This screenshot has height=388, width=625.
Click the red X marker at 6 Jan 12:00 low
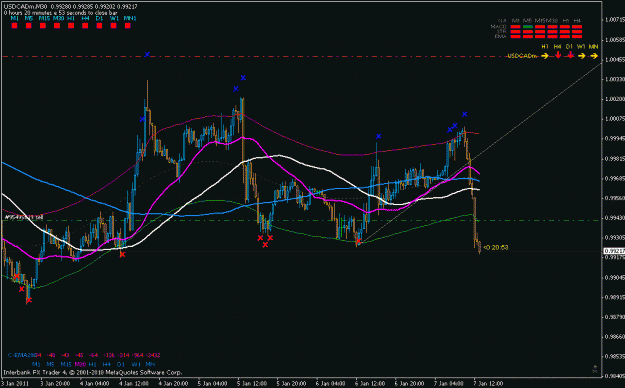pos(358,241)
